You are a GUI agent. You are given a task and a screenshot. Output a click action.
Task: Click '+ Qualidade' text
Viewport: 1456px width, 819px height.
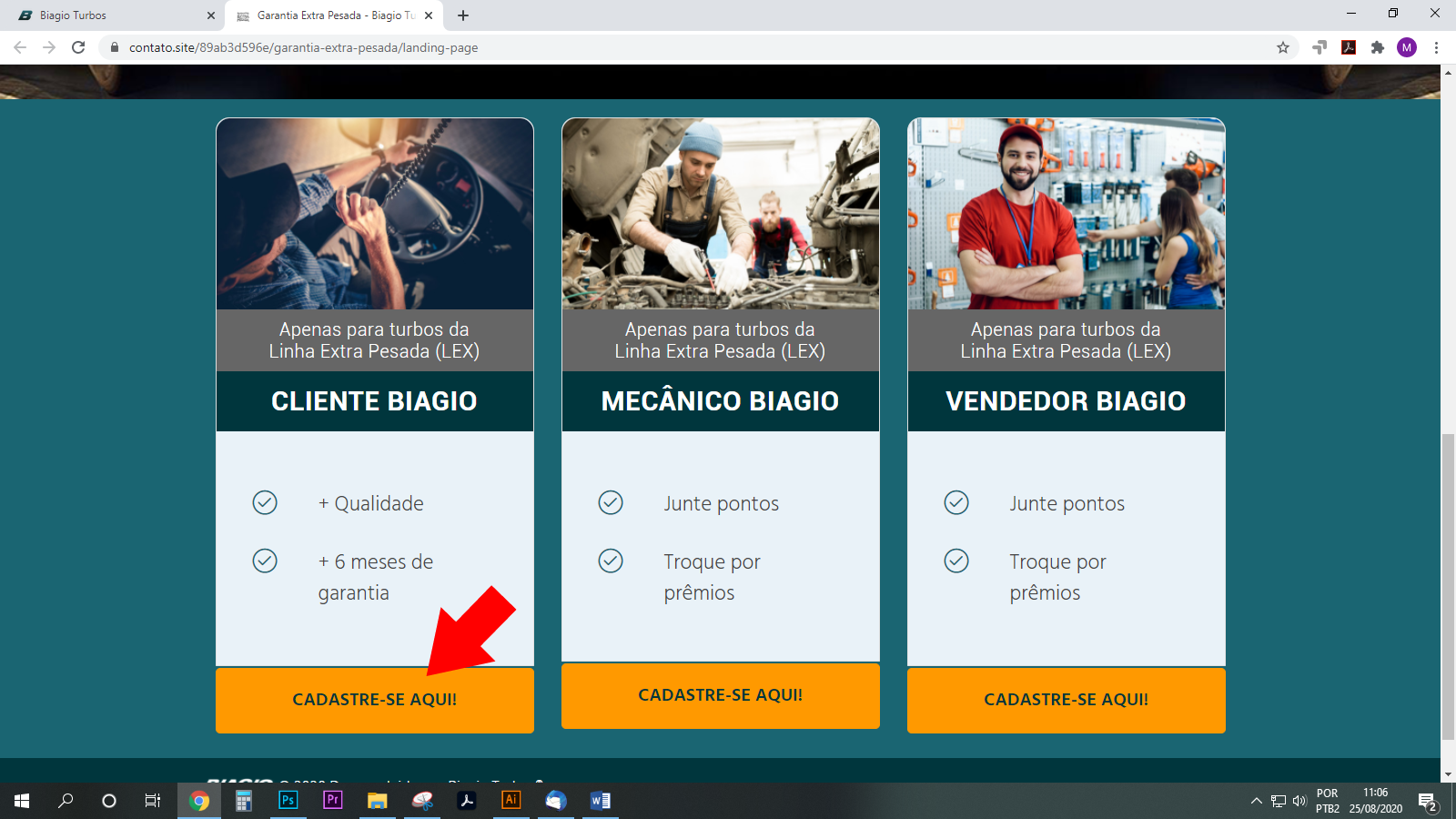click(370, 503)
